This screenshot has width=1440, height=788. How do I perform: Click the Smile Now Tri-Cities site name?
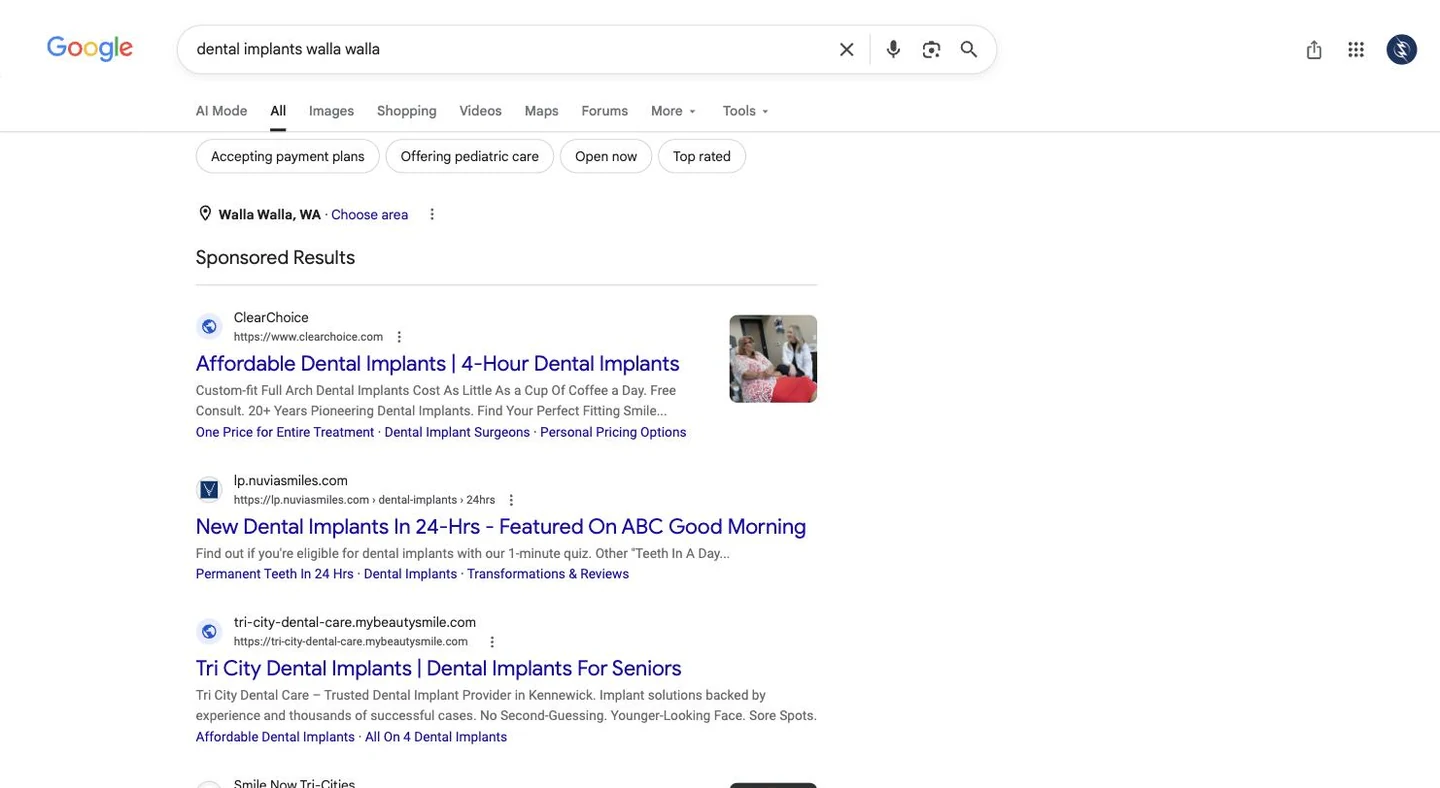pyautogui.click(x=294, y=783)
